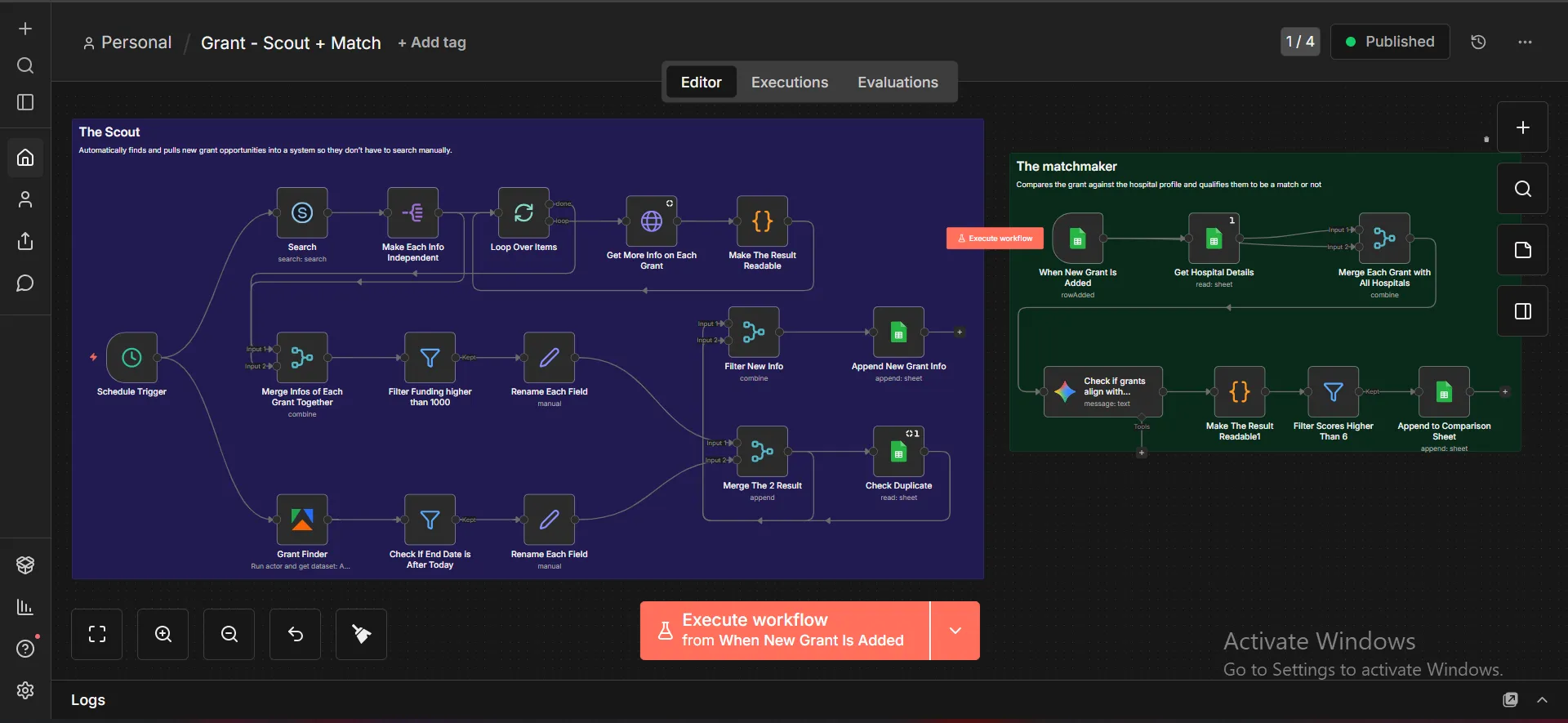Click Add tag beside the workflow name
The width and height of the screenshot is (1568, 723).
coord(432,42)
